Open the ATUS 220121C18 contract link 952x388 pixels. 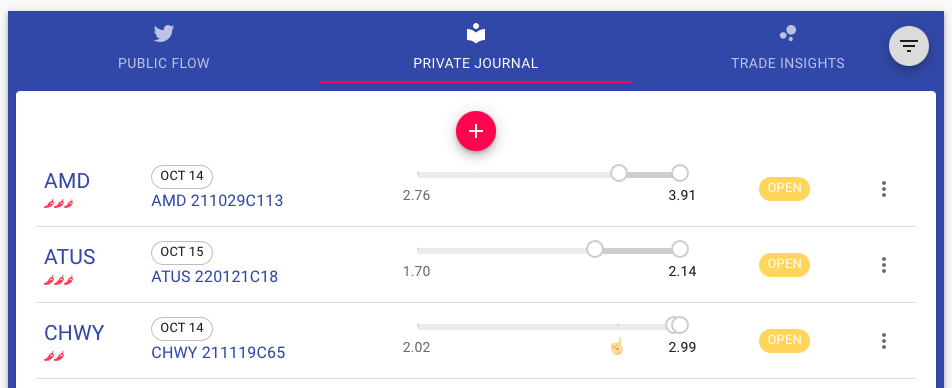pos(215,276)
